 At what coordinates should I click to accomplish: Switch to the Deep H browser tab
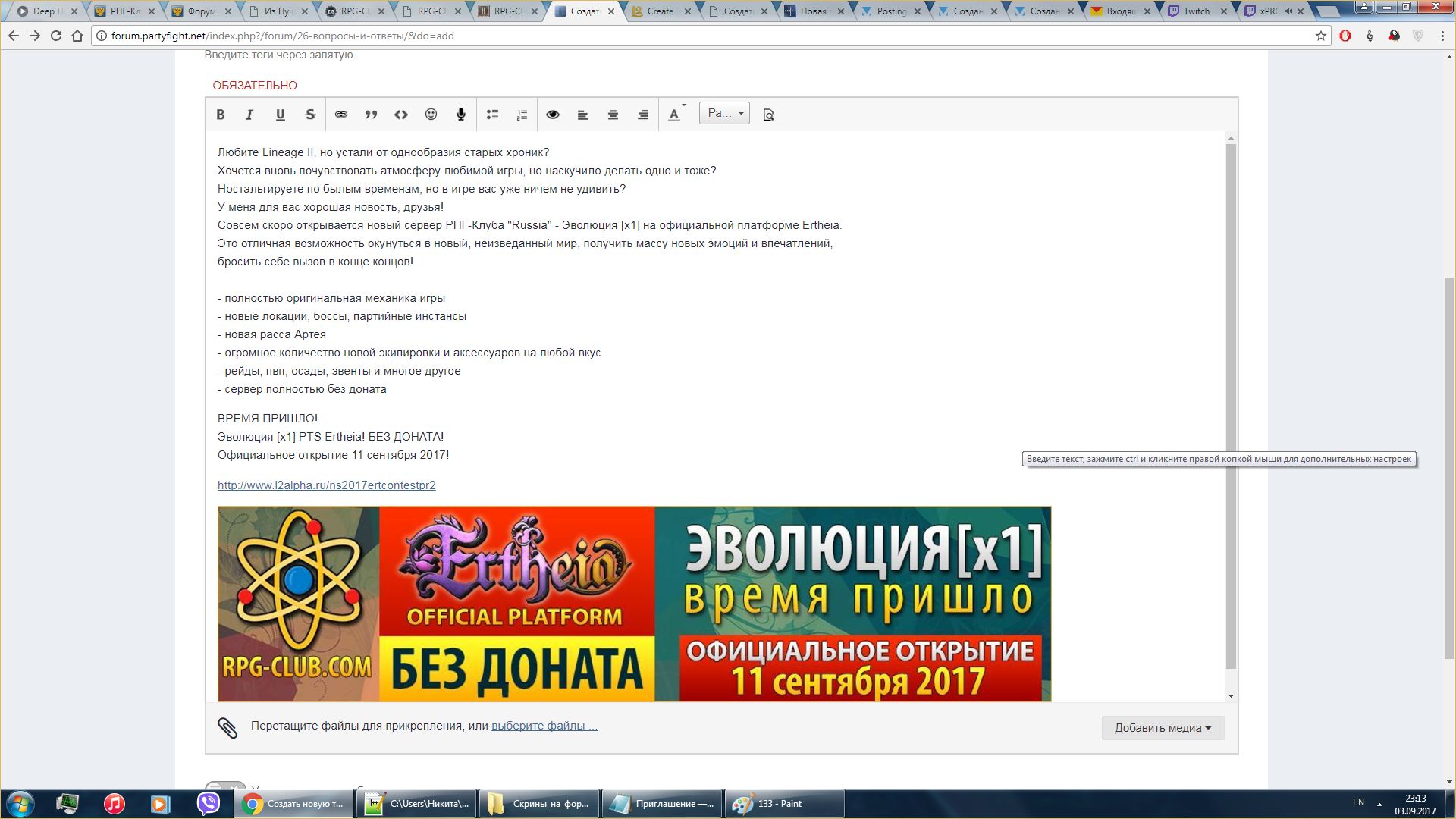45,11
